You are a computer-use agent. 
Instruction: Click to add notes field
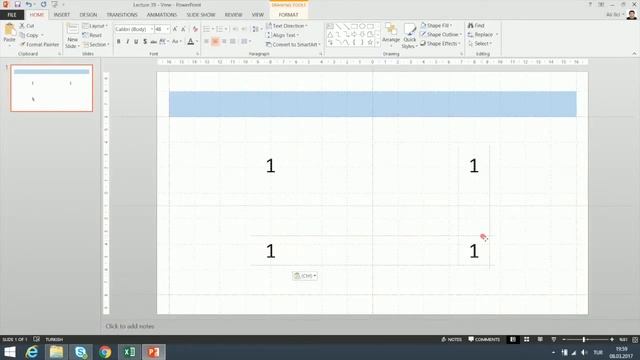(x=130, y=326)
